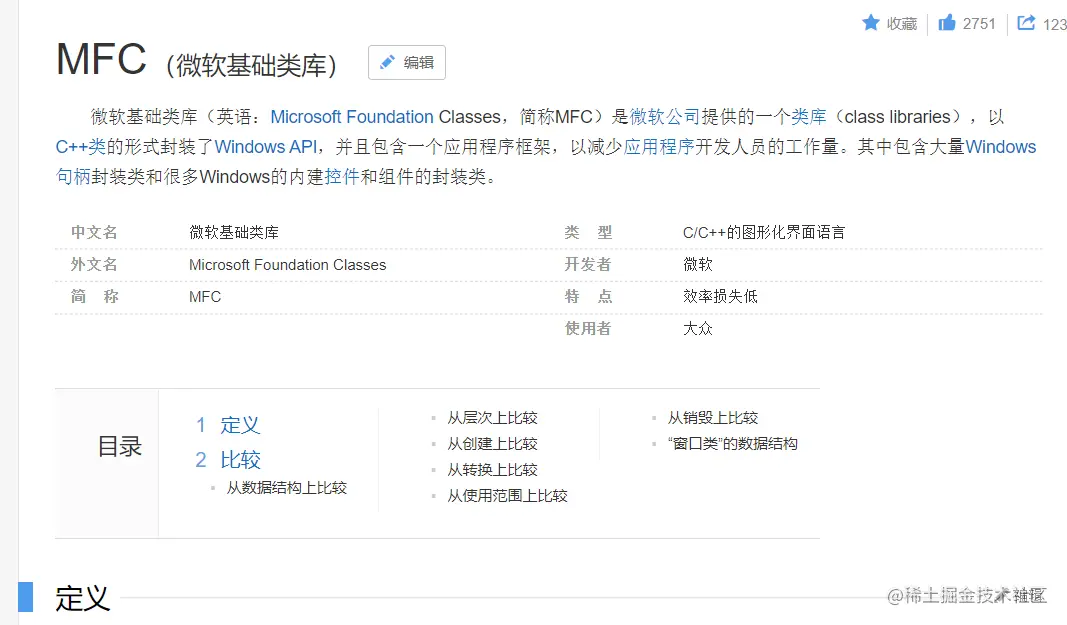Open the Microsoft Foundation link
The width and height of the screenshot is (1067, 625).
point(352,117)
